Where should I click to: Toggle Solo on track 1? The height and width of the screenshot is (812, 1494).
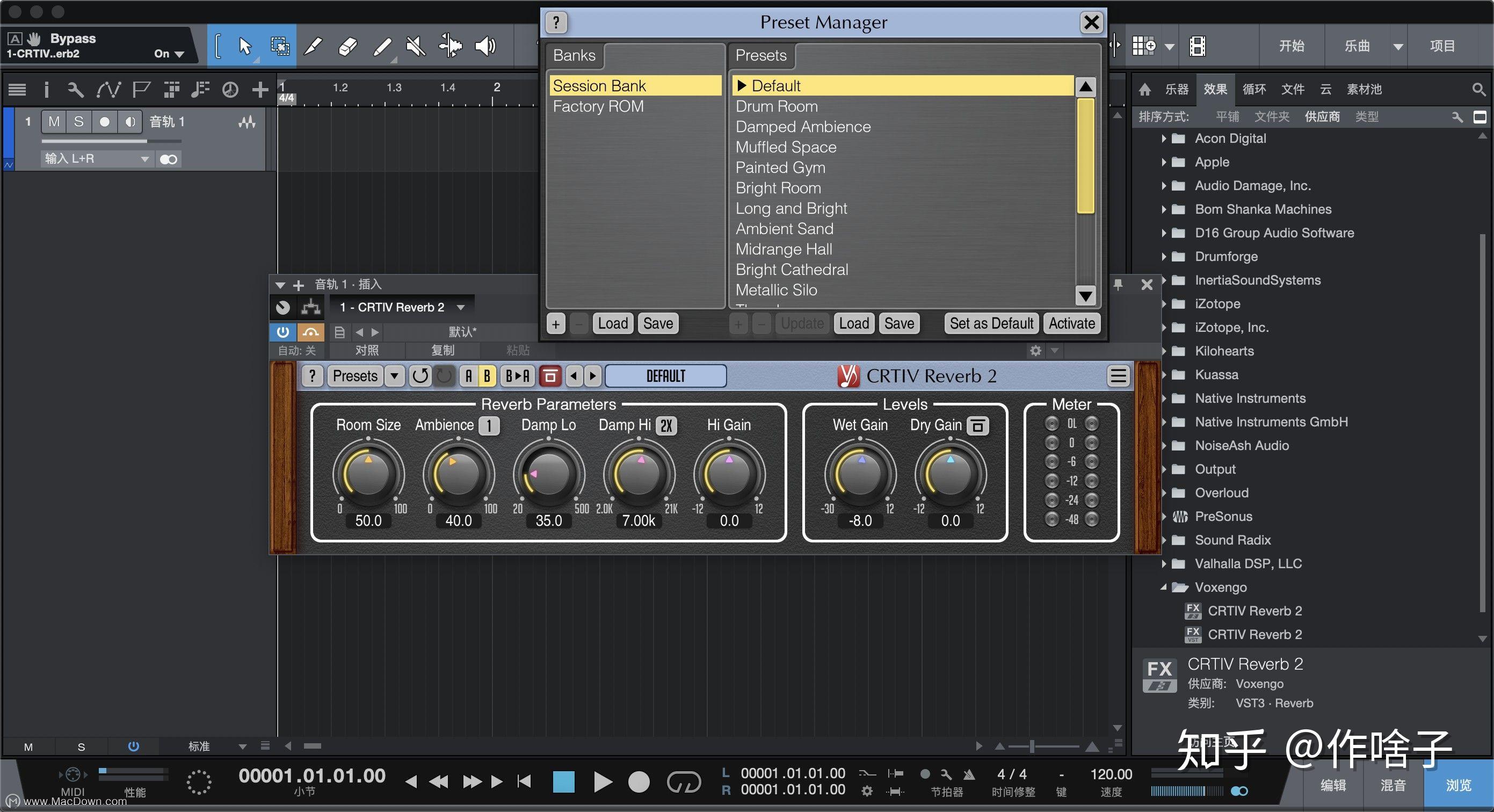[79, 122]
